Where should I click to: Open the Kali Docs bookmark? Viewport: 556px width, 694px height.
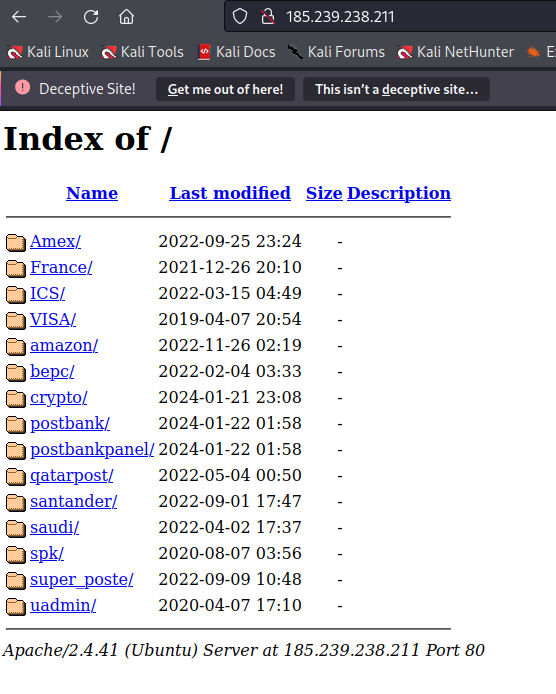pyautogui.click(x=236, y=52)
